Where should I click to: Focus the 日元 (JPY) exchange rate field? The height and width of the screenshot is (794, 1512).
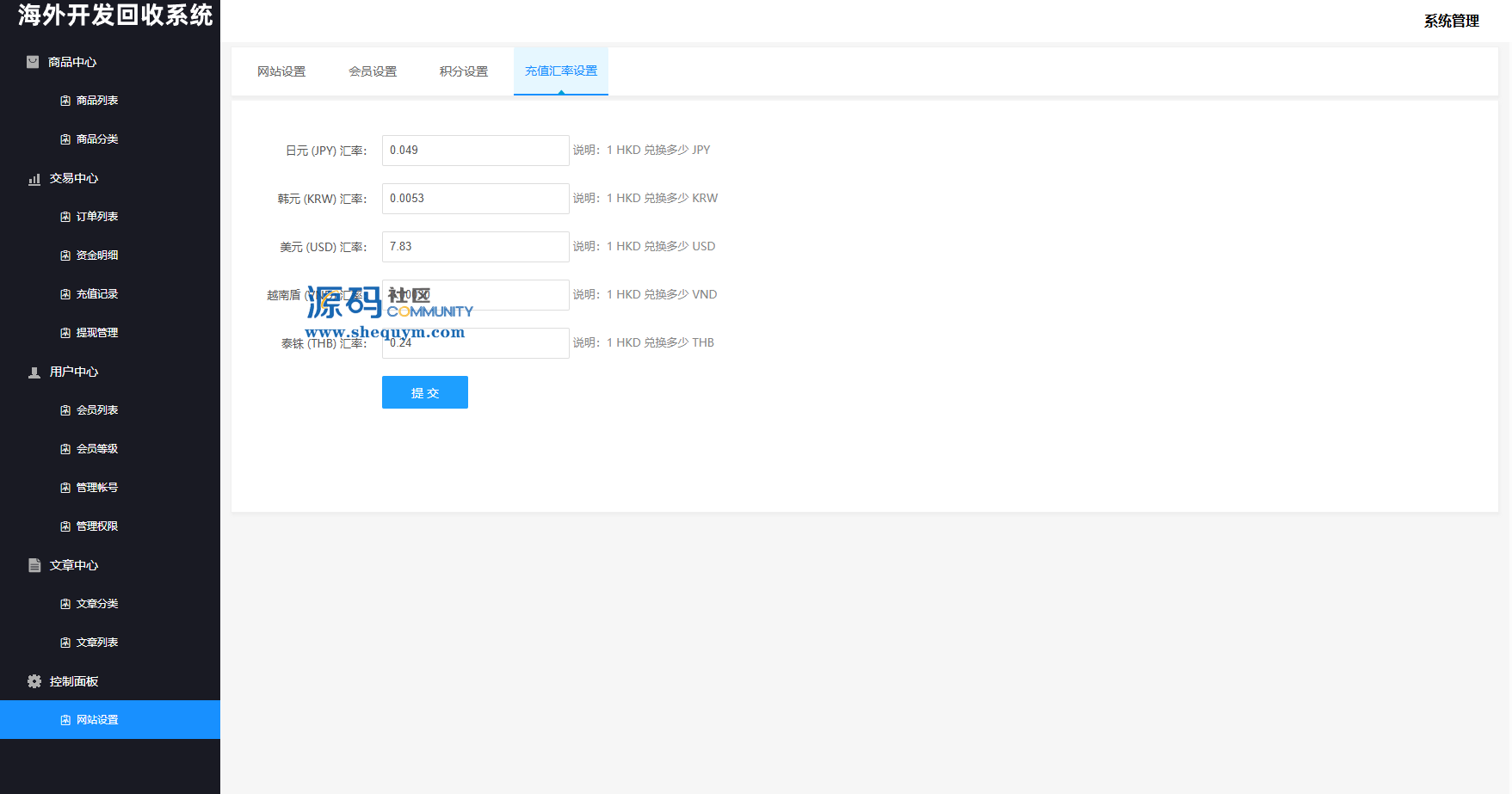475,151
